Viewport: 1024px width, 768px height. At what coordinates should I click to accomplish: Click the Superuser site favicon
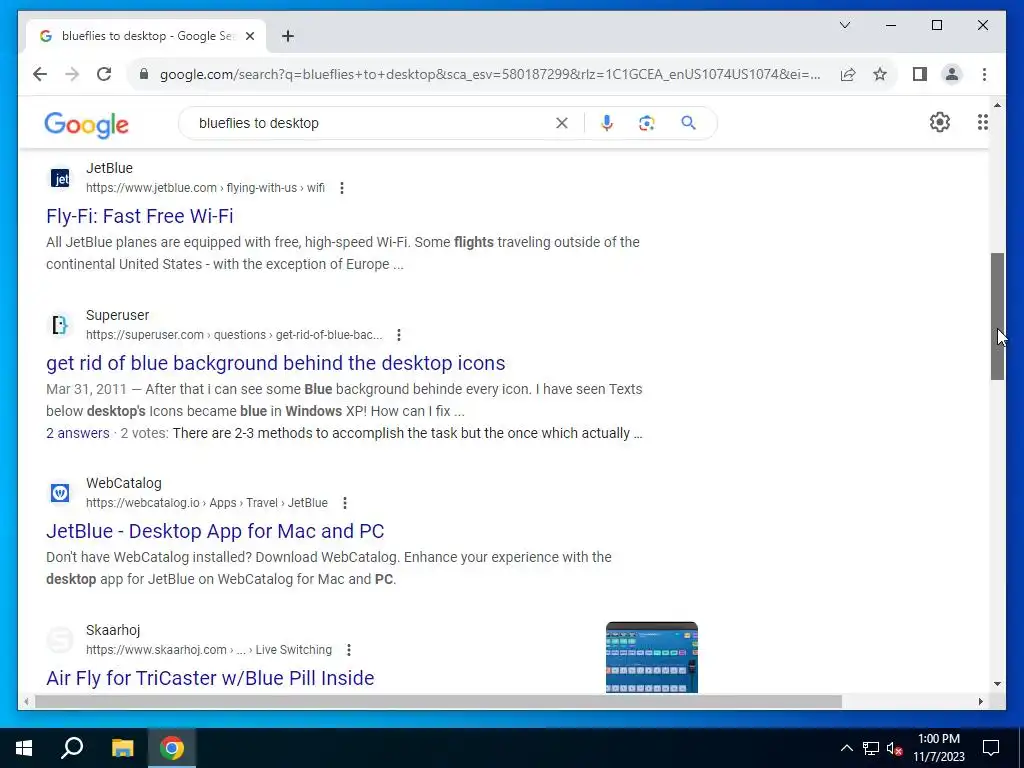(x=60, y=325)
